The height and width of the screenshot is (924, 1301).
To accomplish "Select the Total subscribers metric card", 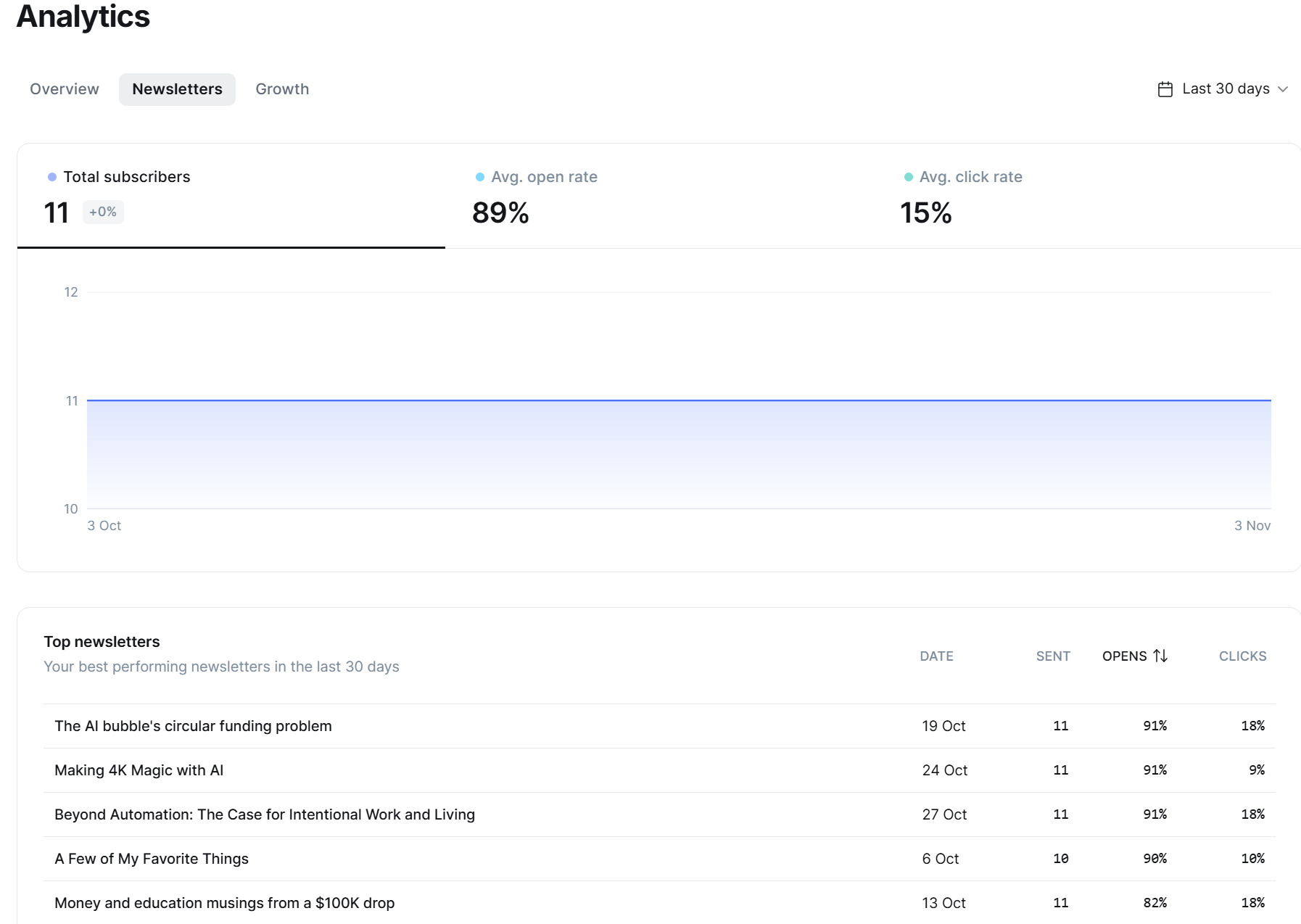I will [231, 196].
